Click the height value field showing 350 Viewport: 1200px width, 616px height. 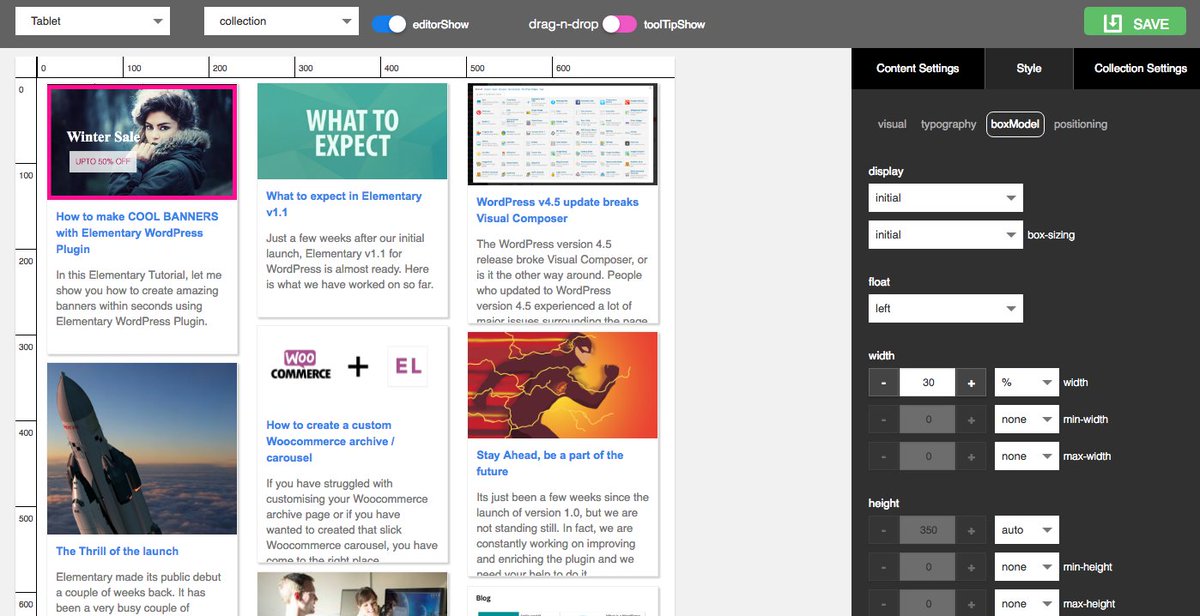point(928,530)
